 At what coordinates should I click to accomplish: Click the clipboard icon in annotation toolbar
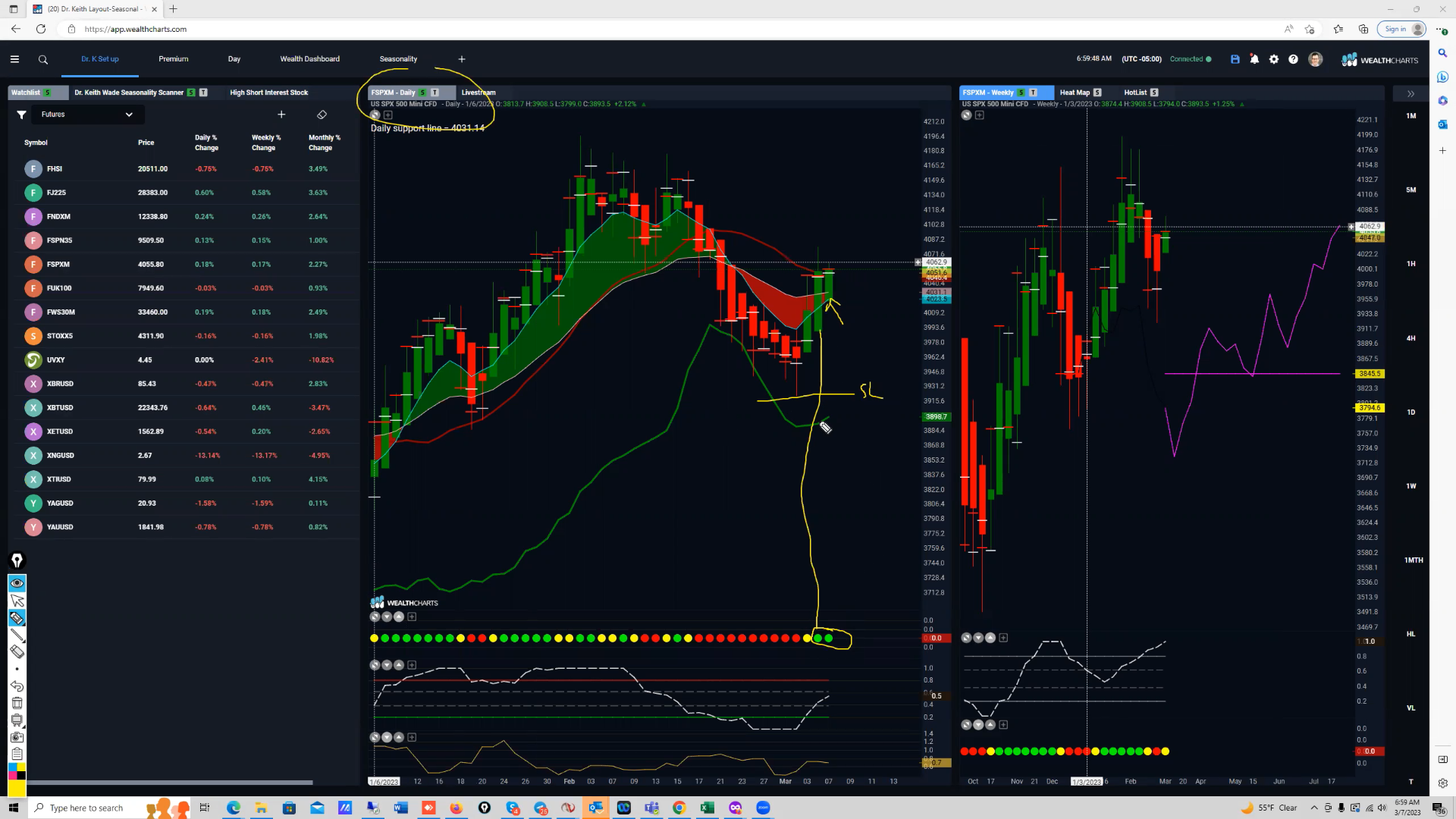(17, 754)
